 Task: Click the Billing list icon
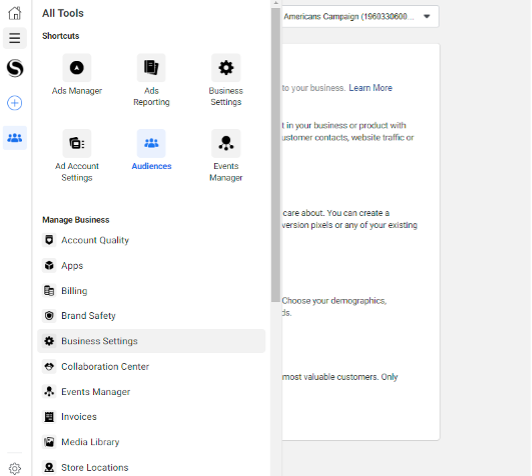[49, 291]
